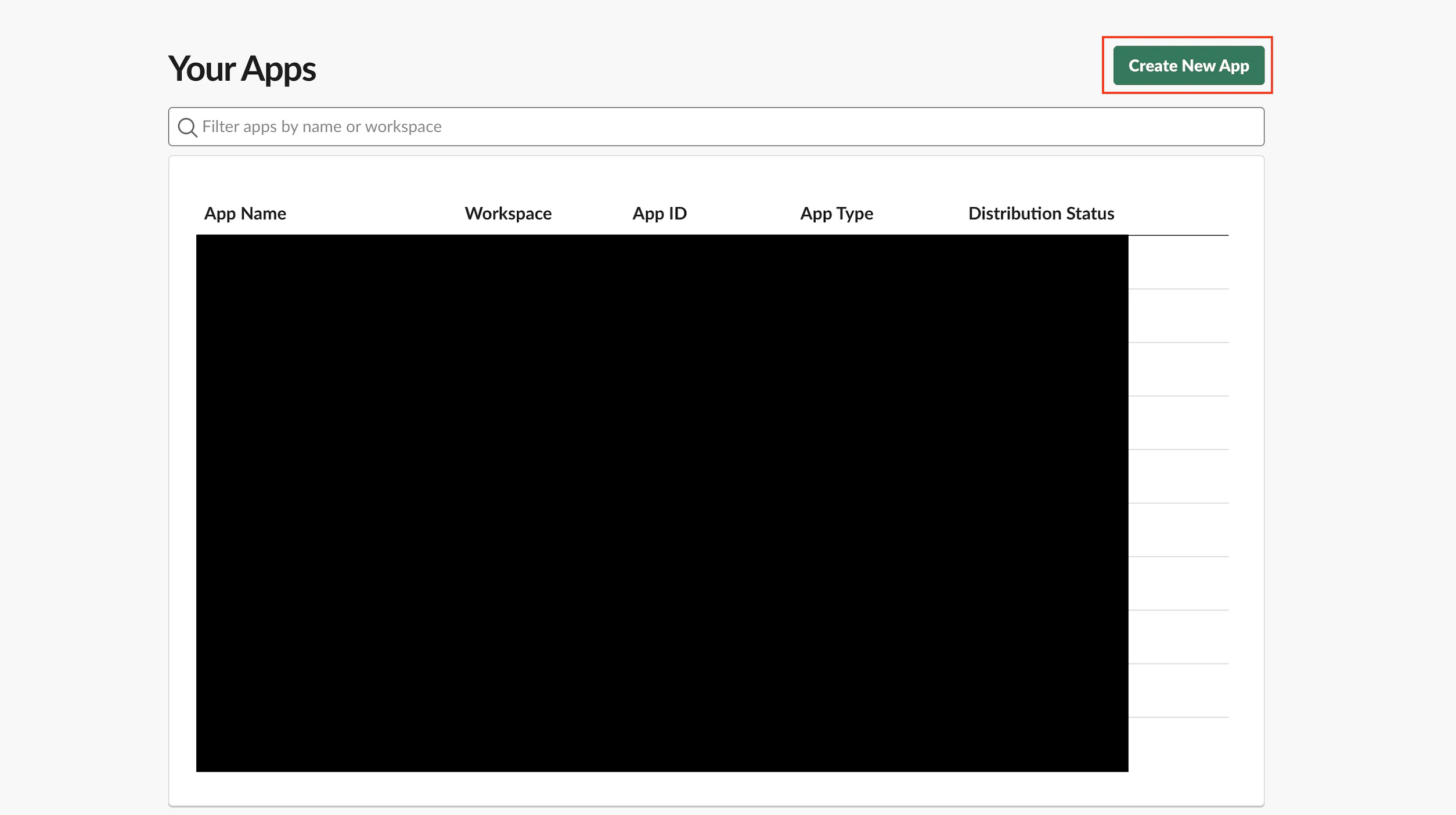Image resolution: width=1456 pixels, height=815 pixels.
Task: Click the Create New App button
Action: pos(1188,66)
